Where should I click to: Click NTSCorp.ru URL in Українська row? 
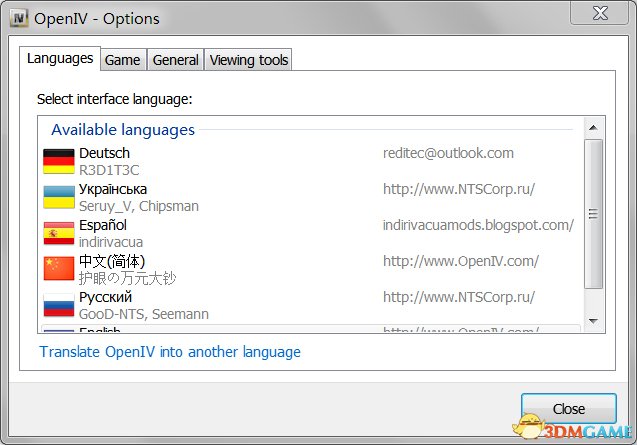[x=459, y=189]
